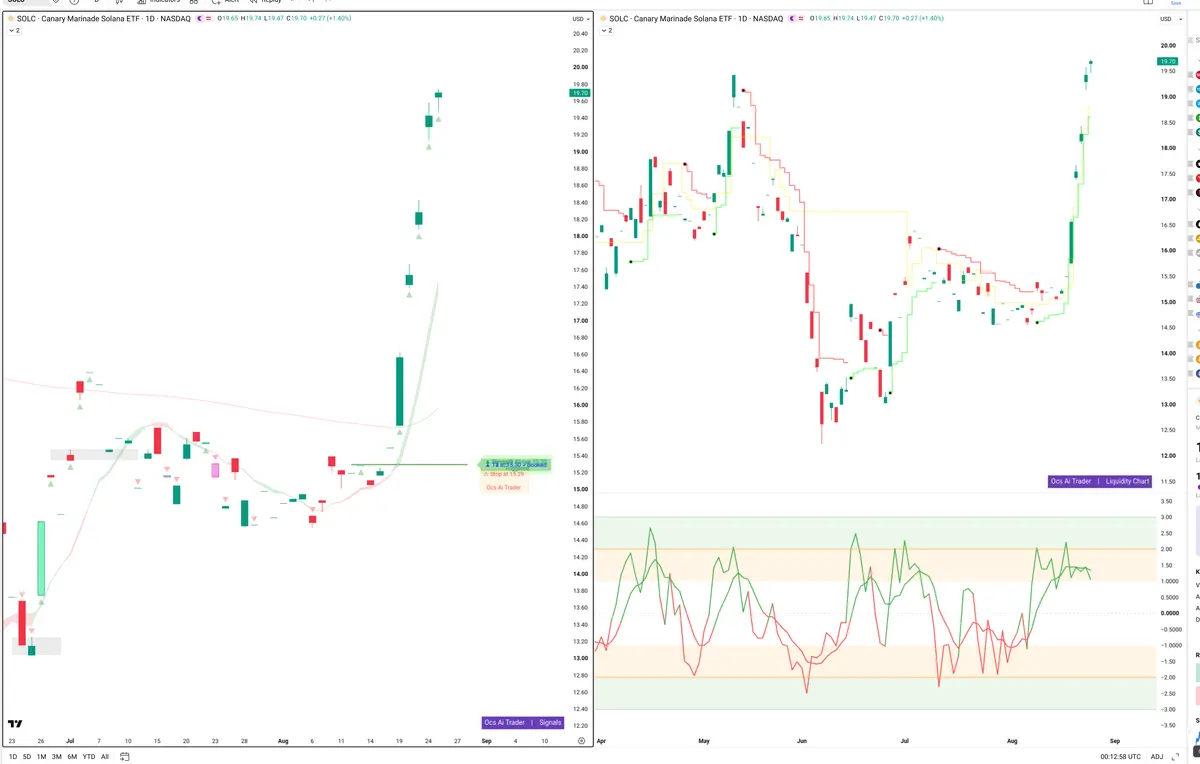This screenshot has height=764, width=1200.
Task: Click the 19.70 price tag on left axis
Action: click(x=579, y=93)
